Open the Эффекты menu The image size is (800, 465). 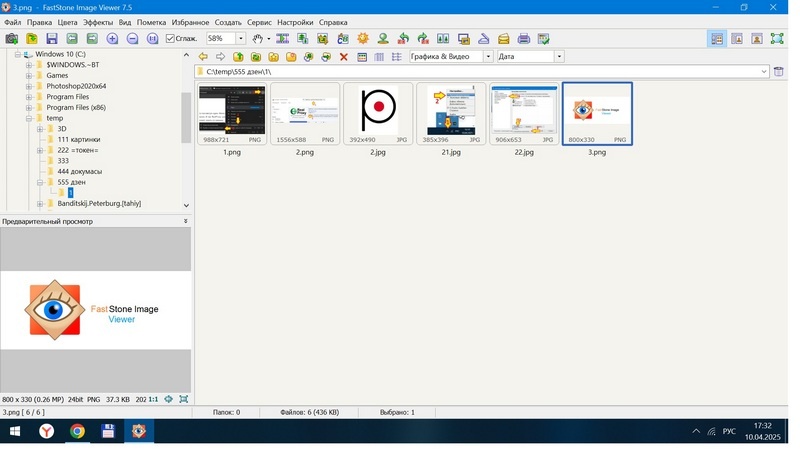click(98, 22)
